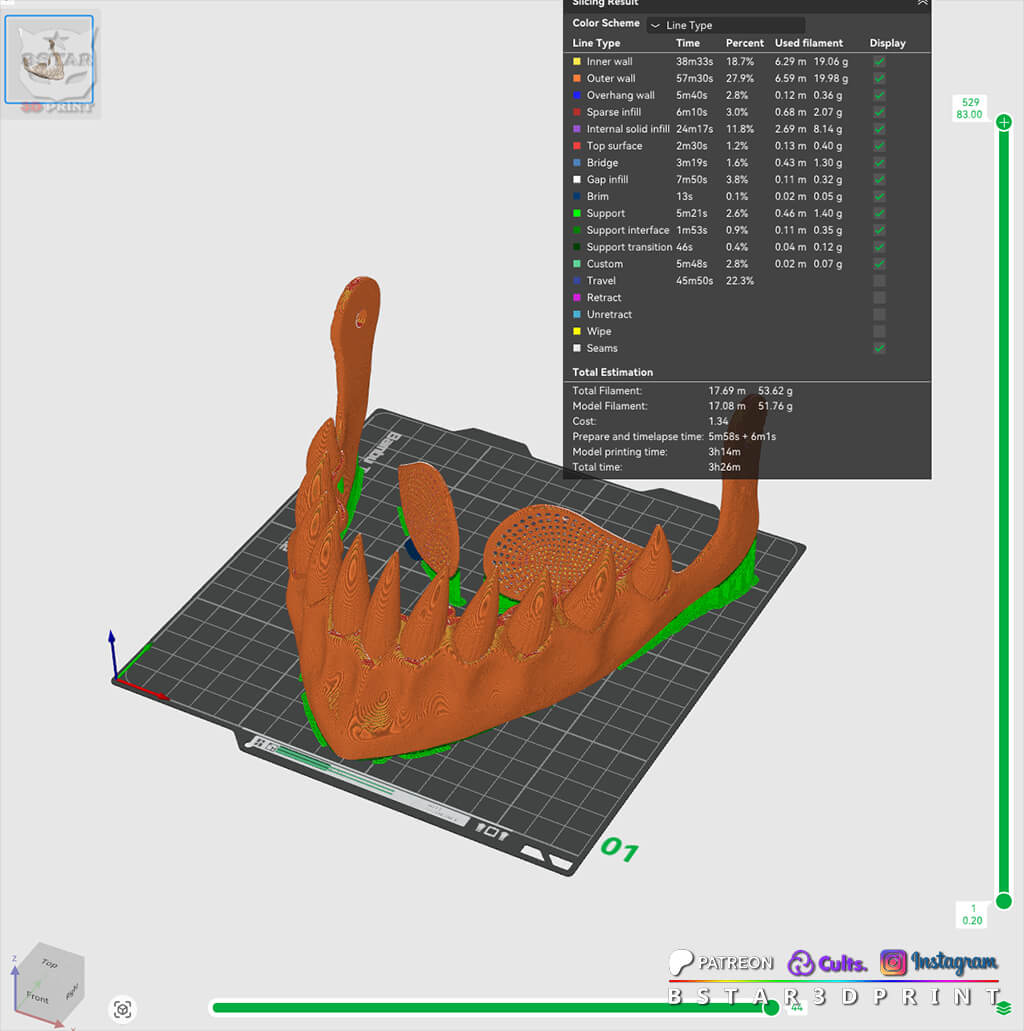Click the Outer wall orange color swatch
Image resolution: width=1024 pixels, height=1031 pixels.
pos(577,78)
